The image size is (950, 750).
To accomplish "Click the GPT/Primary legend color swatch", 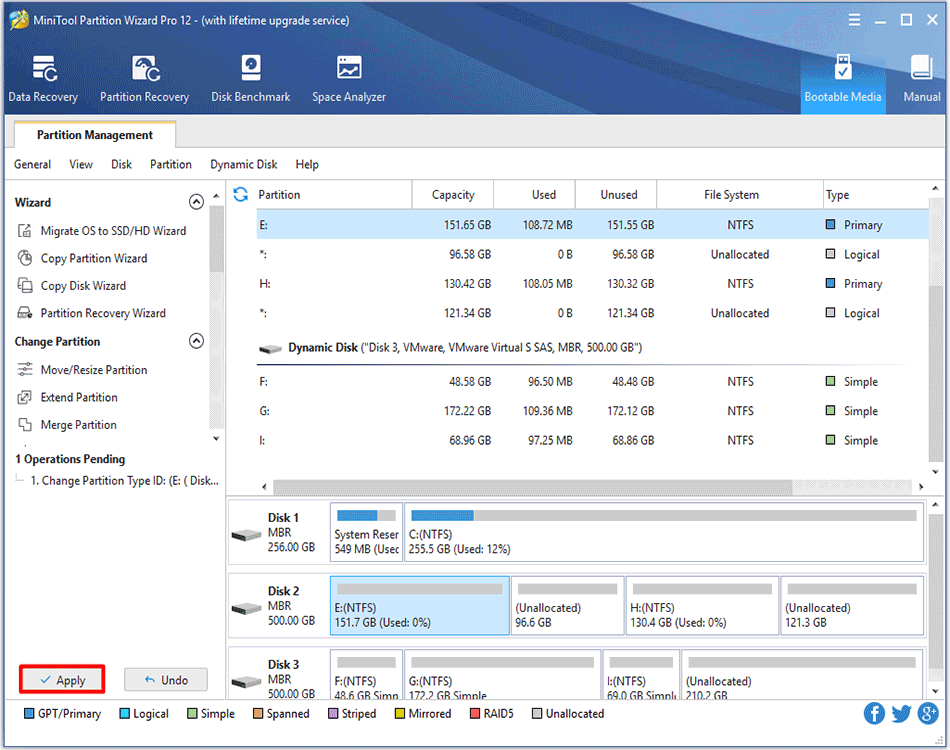I will point(28,714).
